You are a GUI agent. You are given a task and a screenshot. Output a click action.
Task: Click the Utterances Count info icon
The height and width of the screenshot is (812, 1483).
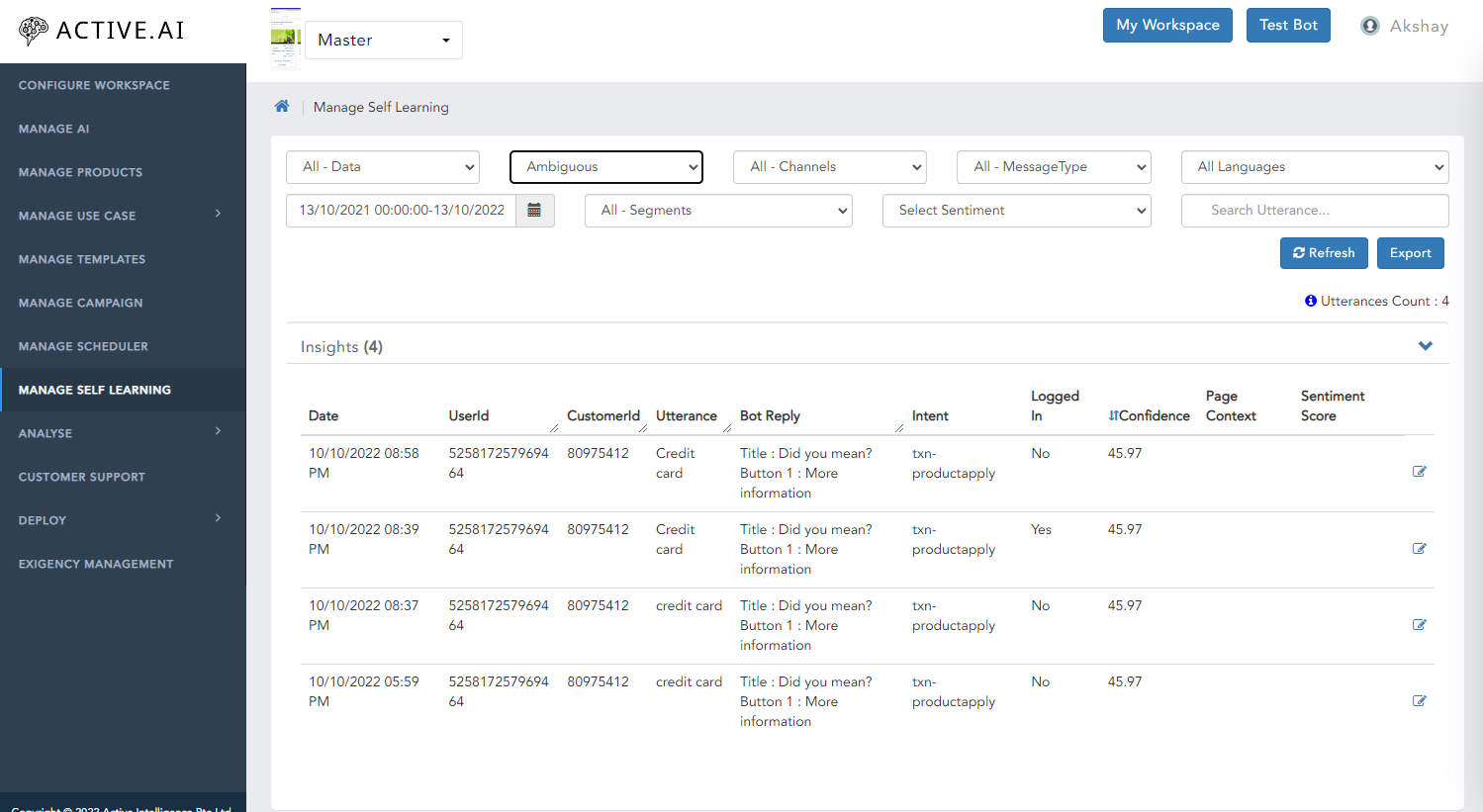(x=1311, y=301)
